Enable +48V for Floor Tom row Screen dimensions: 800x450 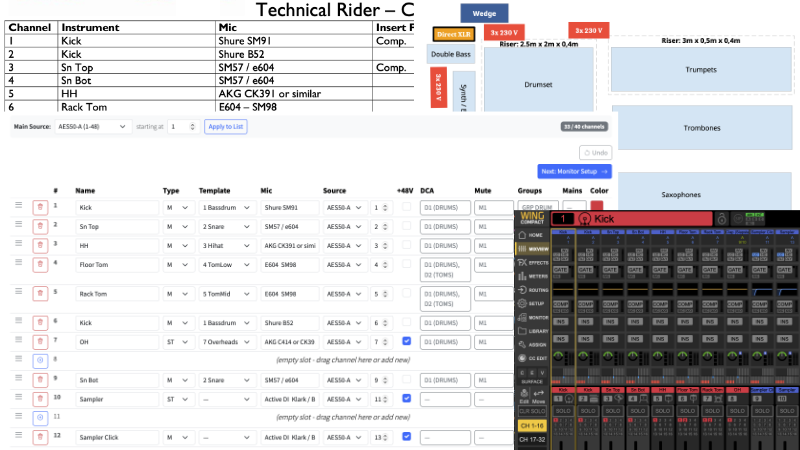point(406,264)
